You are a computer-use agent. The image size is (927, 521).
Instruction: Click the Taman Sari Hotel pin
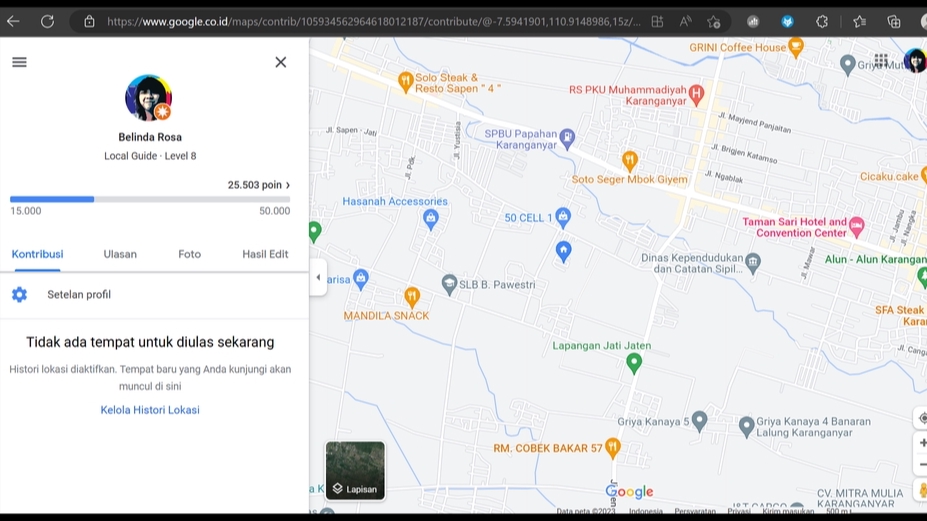click(857, 226)
